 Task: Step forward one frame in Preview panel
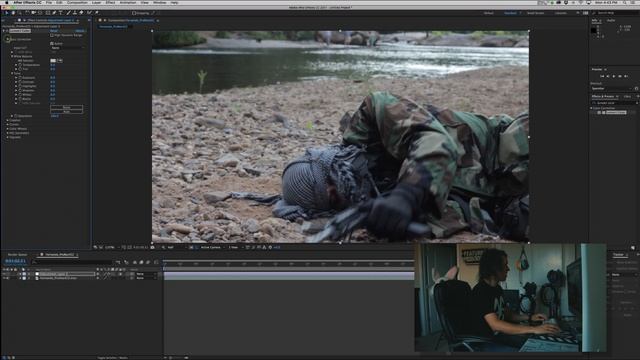[620, 76]
